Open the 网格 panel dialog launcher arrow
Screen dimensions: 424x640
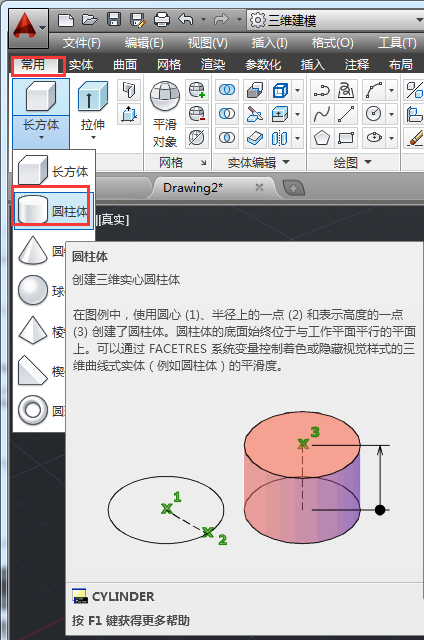click(203, 163)
